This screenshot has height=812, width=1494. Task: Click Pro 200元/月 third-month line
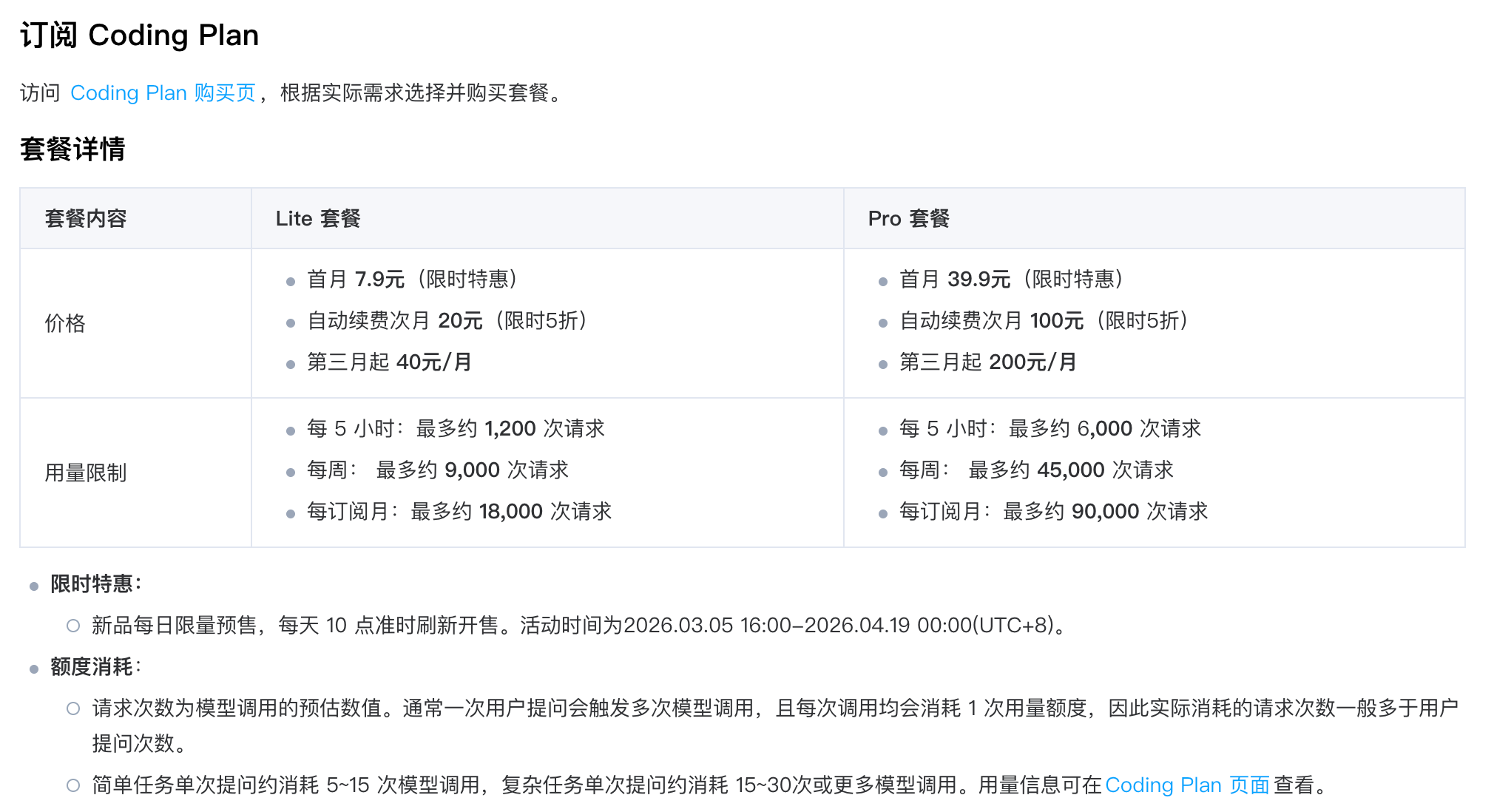[x=988, y=362]
